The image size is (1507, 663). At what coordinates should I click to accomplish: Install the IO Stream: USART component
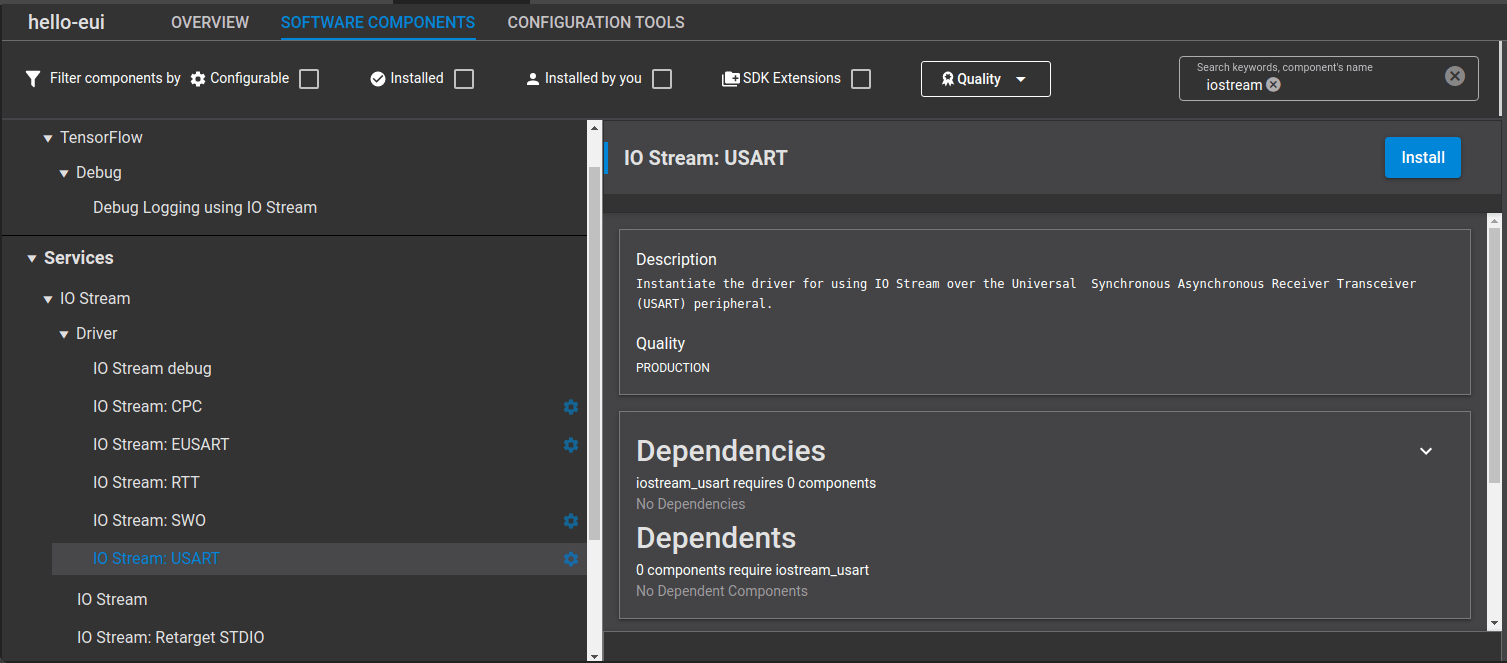[x=1422, y=158]
